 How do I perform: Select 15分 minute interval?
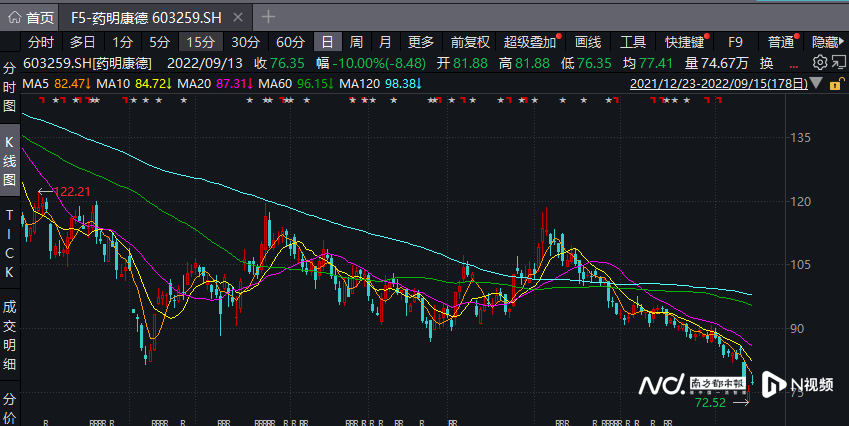coord(201,42)
